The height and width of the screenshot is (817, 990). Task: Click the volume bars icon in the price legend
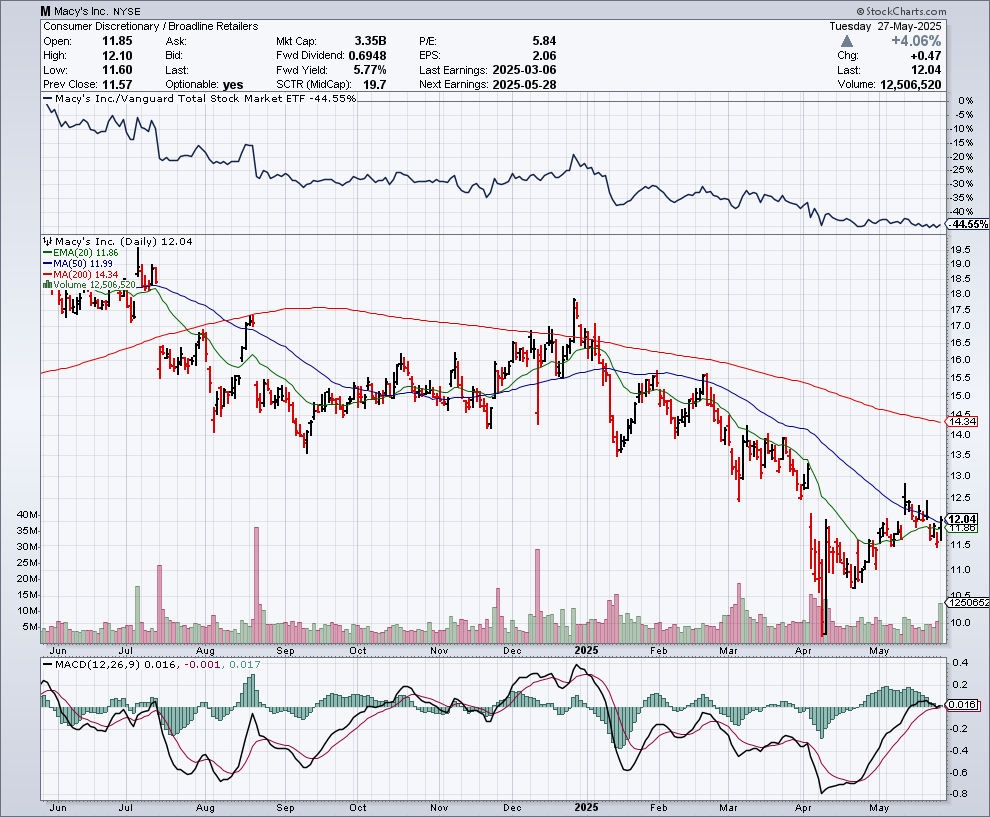point(47,285)
